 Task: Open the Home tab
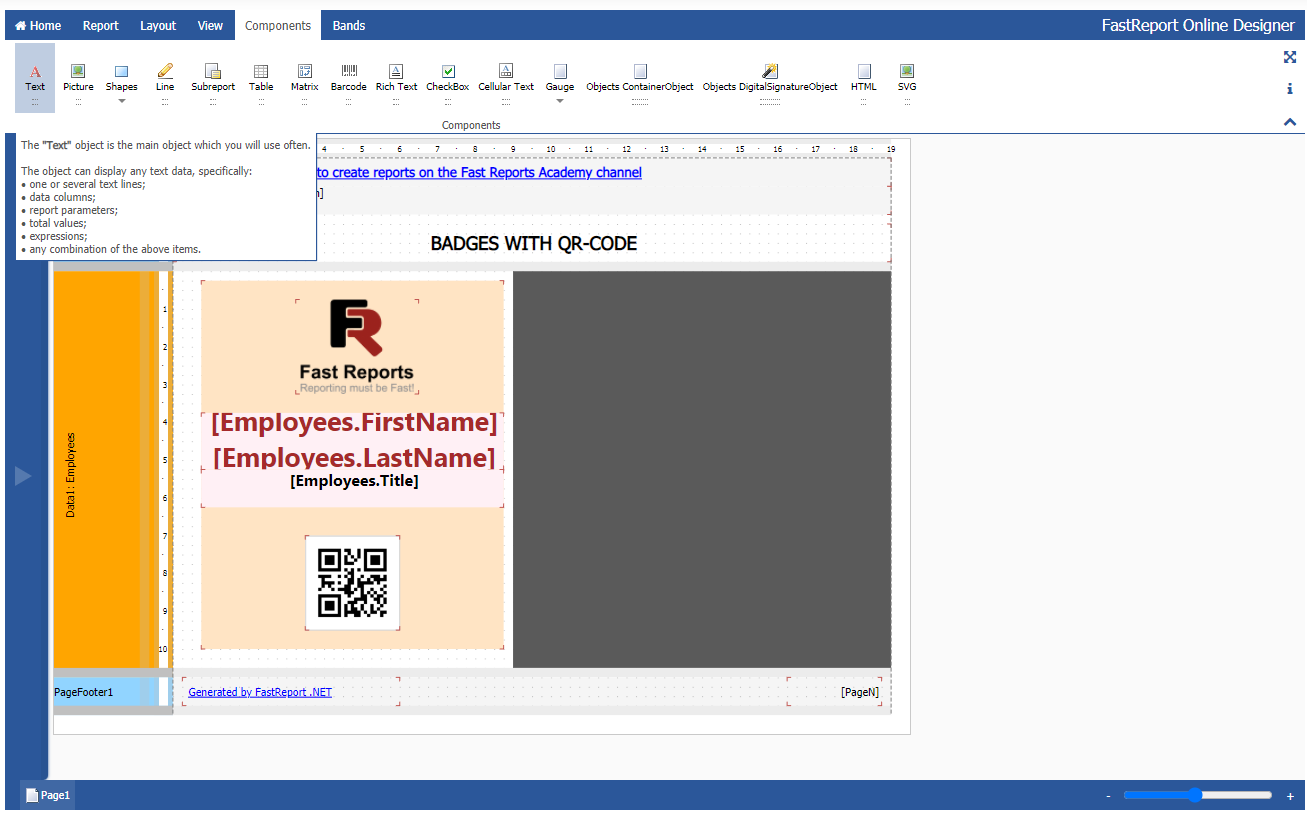38,26
